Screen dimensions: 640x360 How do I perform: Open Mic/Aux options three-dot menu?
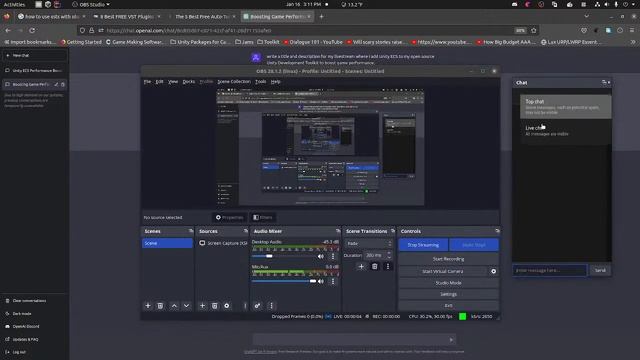click(x=333, y=281)
